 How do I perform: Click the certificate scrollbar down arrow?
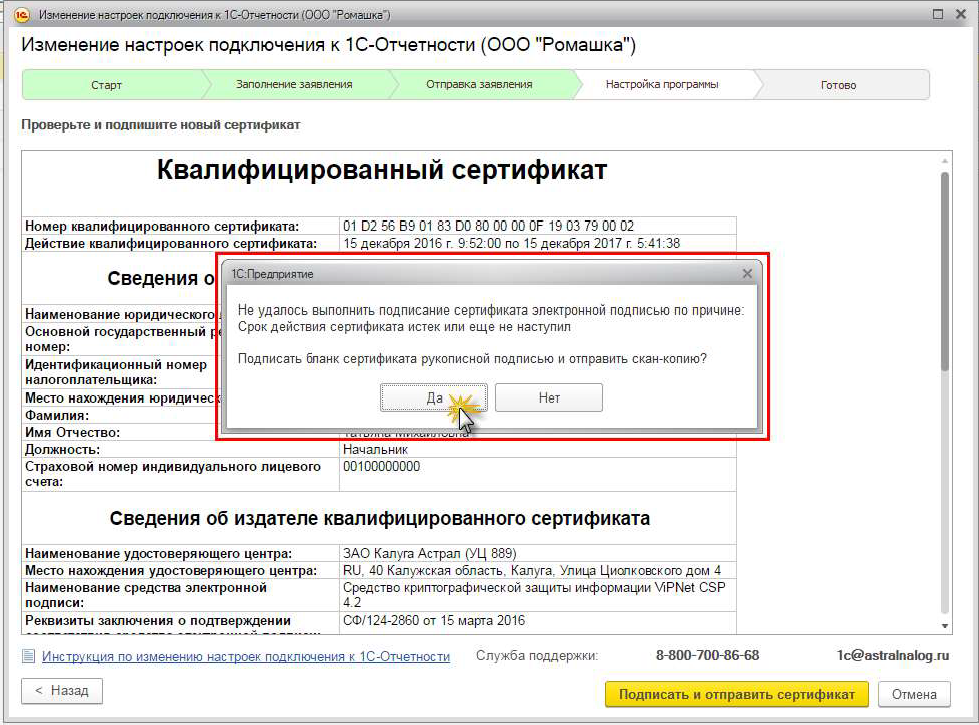tap(945, 625)
